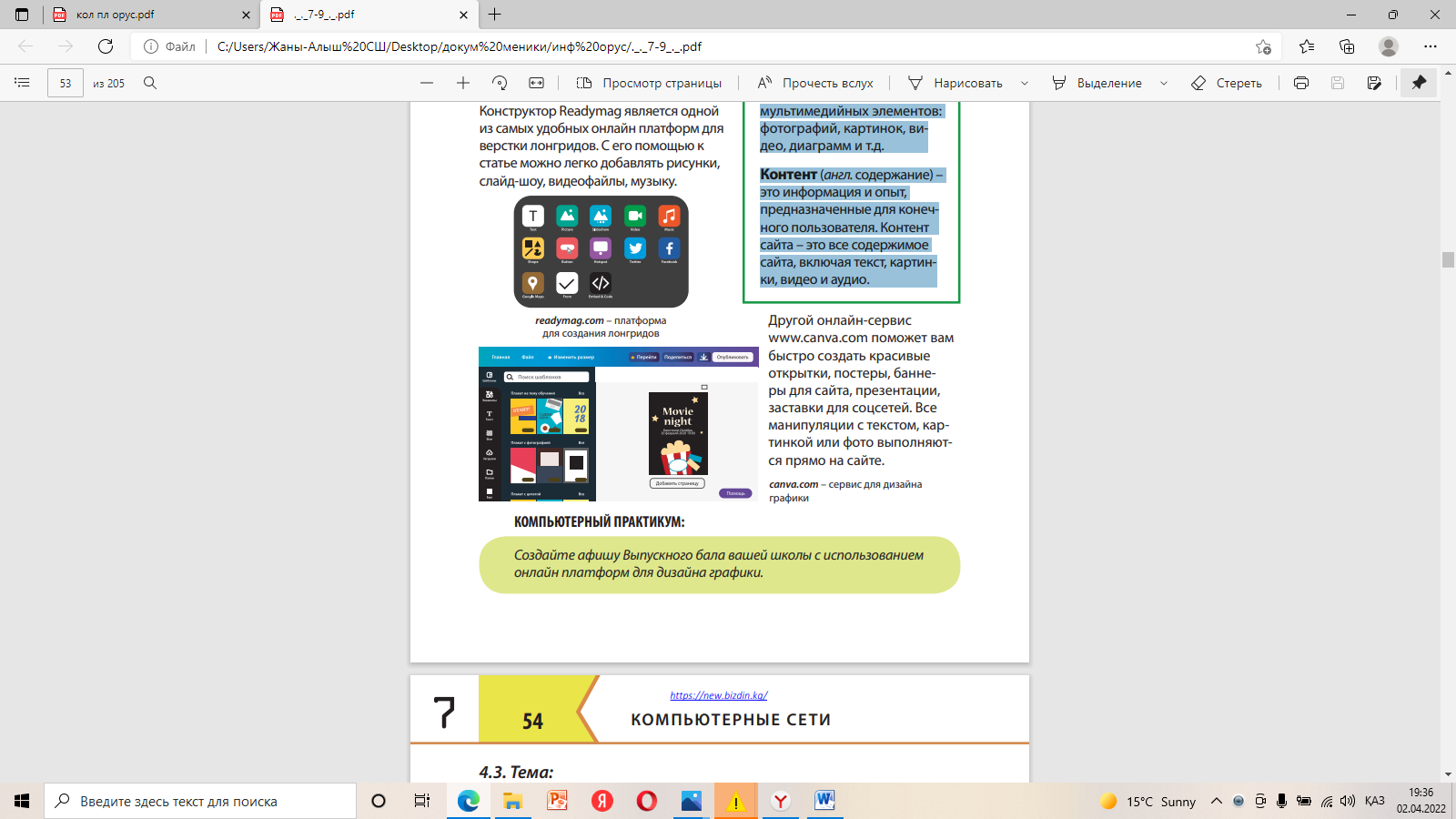Open Просмотр страницы options
1456x819 pixels.
649,83
